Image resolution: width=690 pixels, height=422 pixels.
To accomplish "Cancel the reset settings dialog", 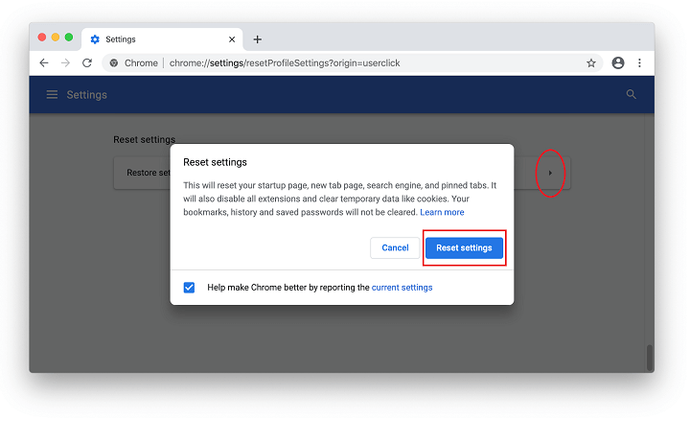I will click(x=395, y=248).
